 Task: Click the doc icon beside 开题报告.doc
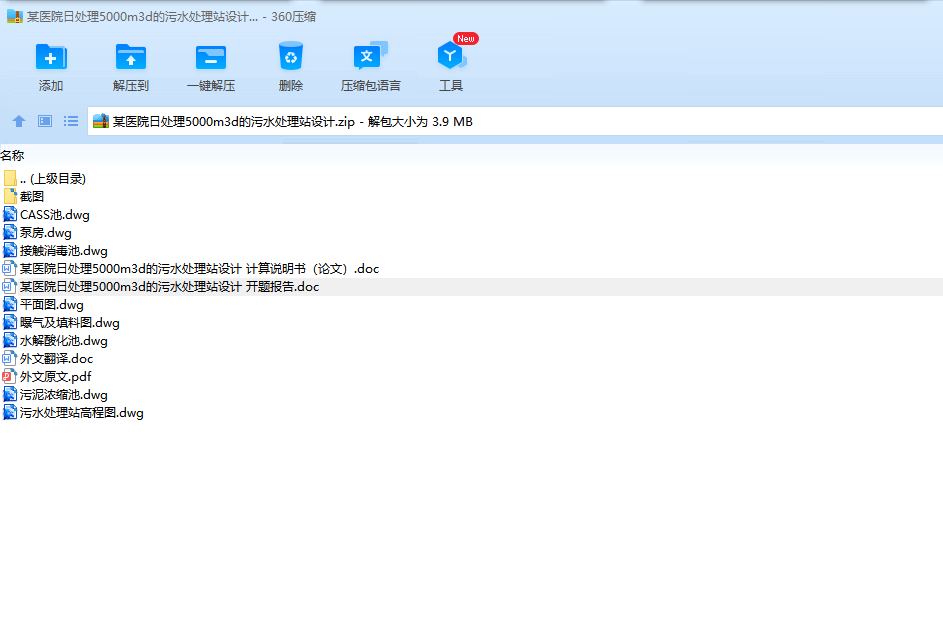tap(10, 286)
